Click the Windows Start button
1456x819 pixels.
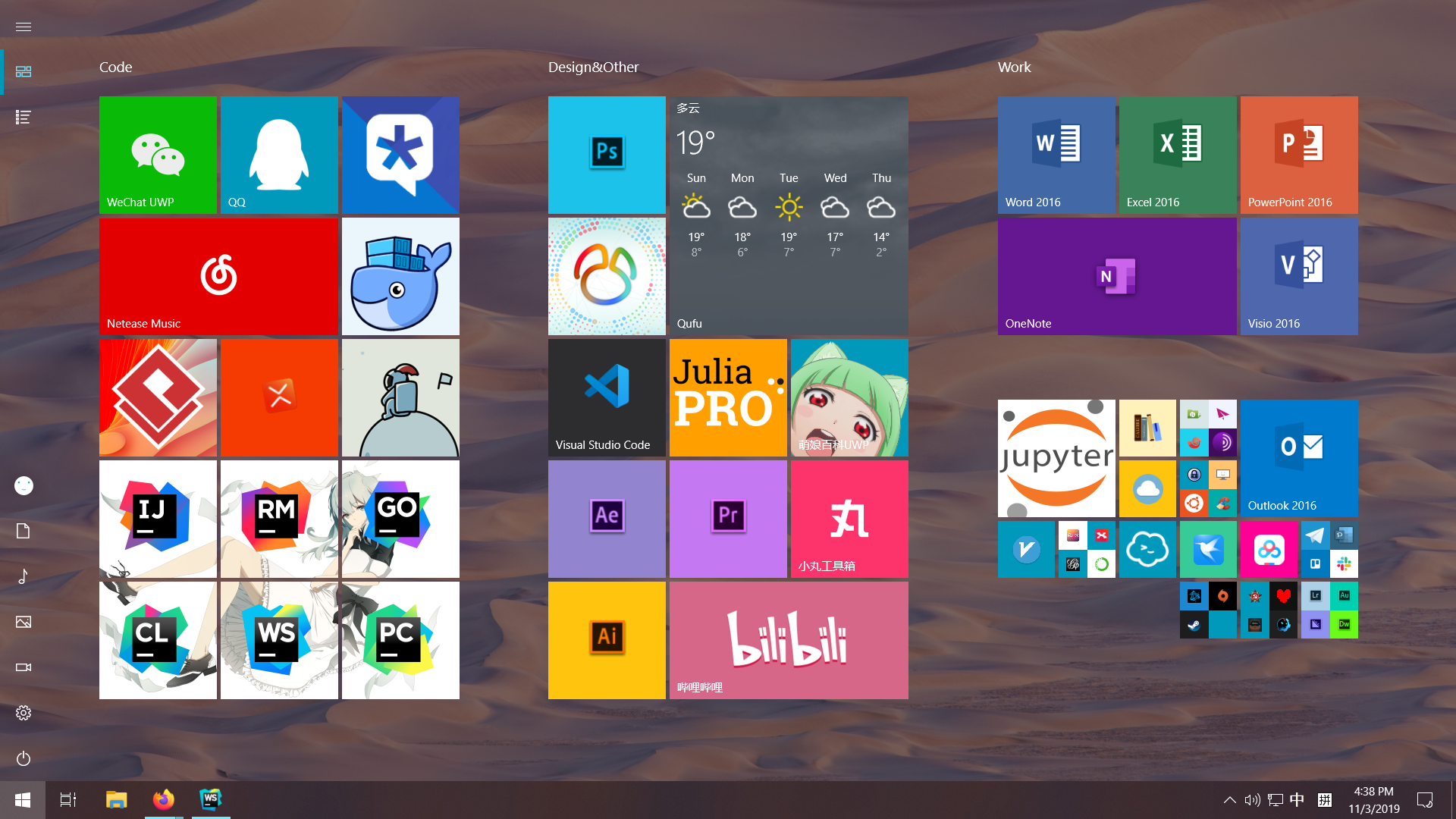[23, 800]
